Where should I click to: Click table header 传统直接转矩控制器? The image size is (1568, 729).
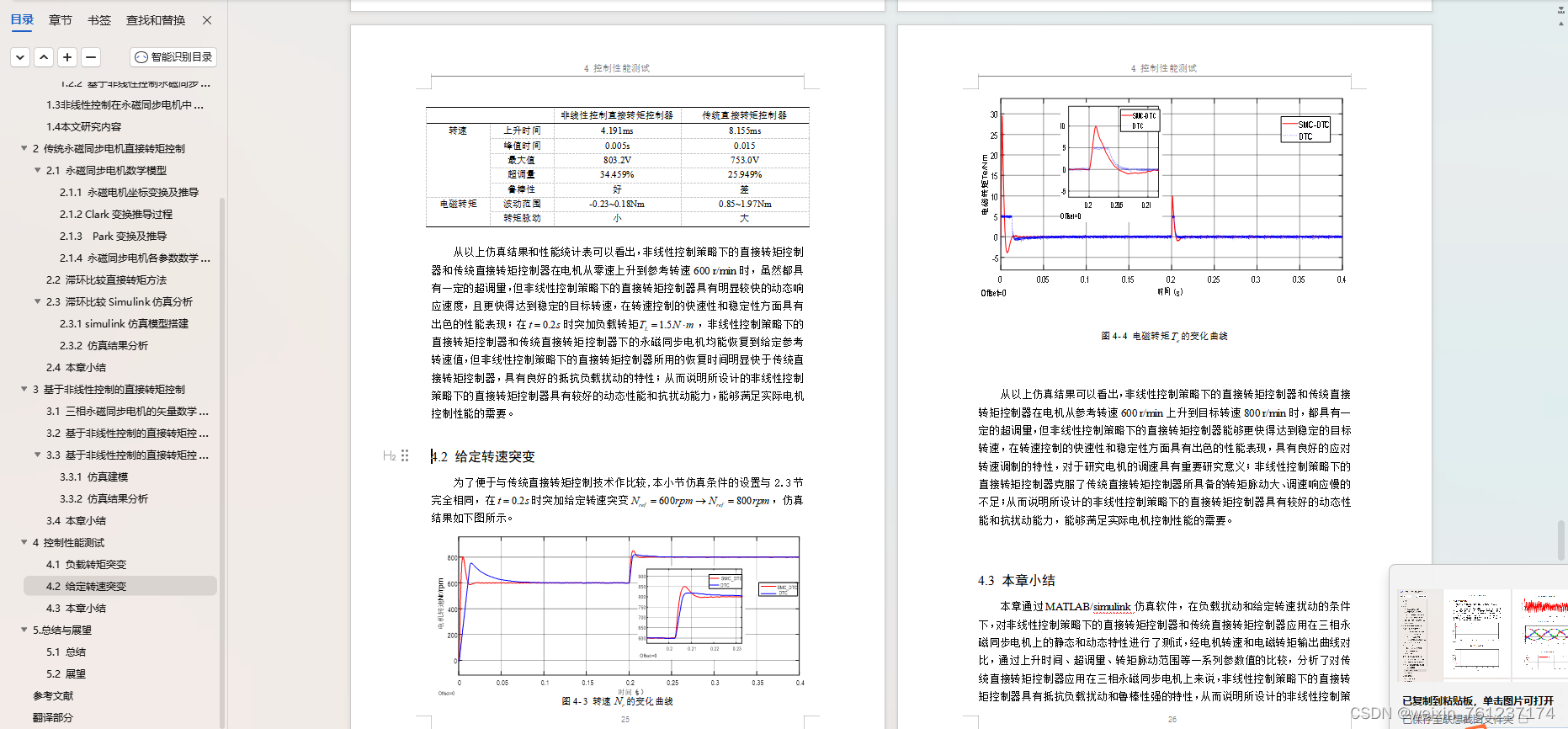745,115
